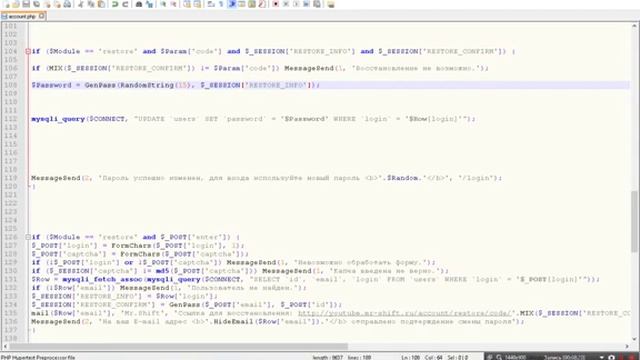Click the Close document toolbar icon
The image size is (640, 360).
tap(47, 4)
